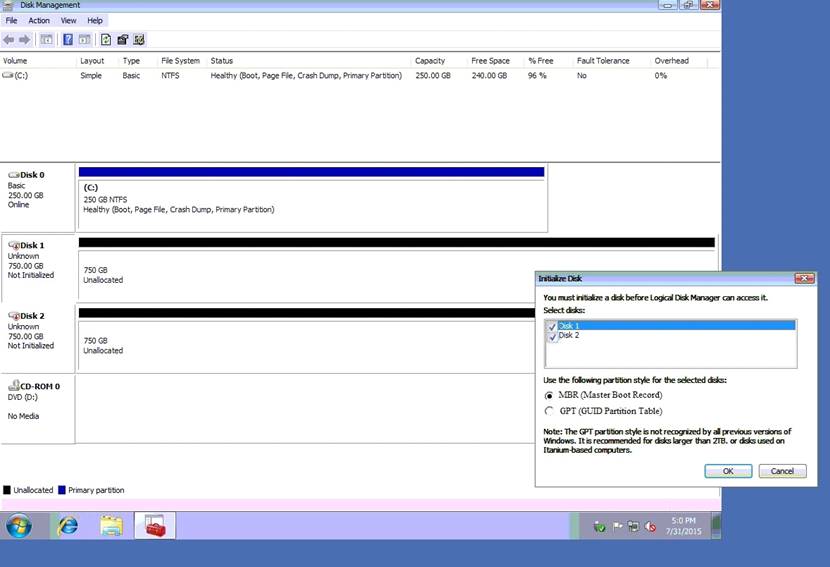Click Cancel in Initialize Disk dialog
Viewport: 830px width, 567px height.
tap(782, 471)
